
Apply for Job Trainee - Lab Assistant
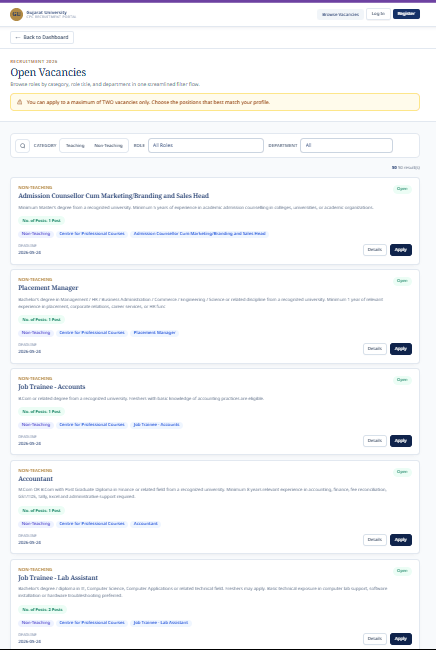point(401,639)
